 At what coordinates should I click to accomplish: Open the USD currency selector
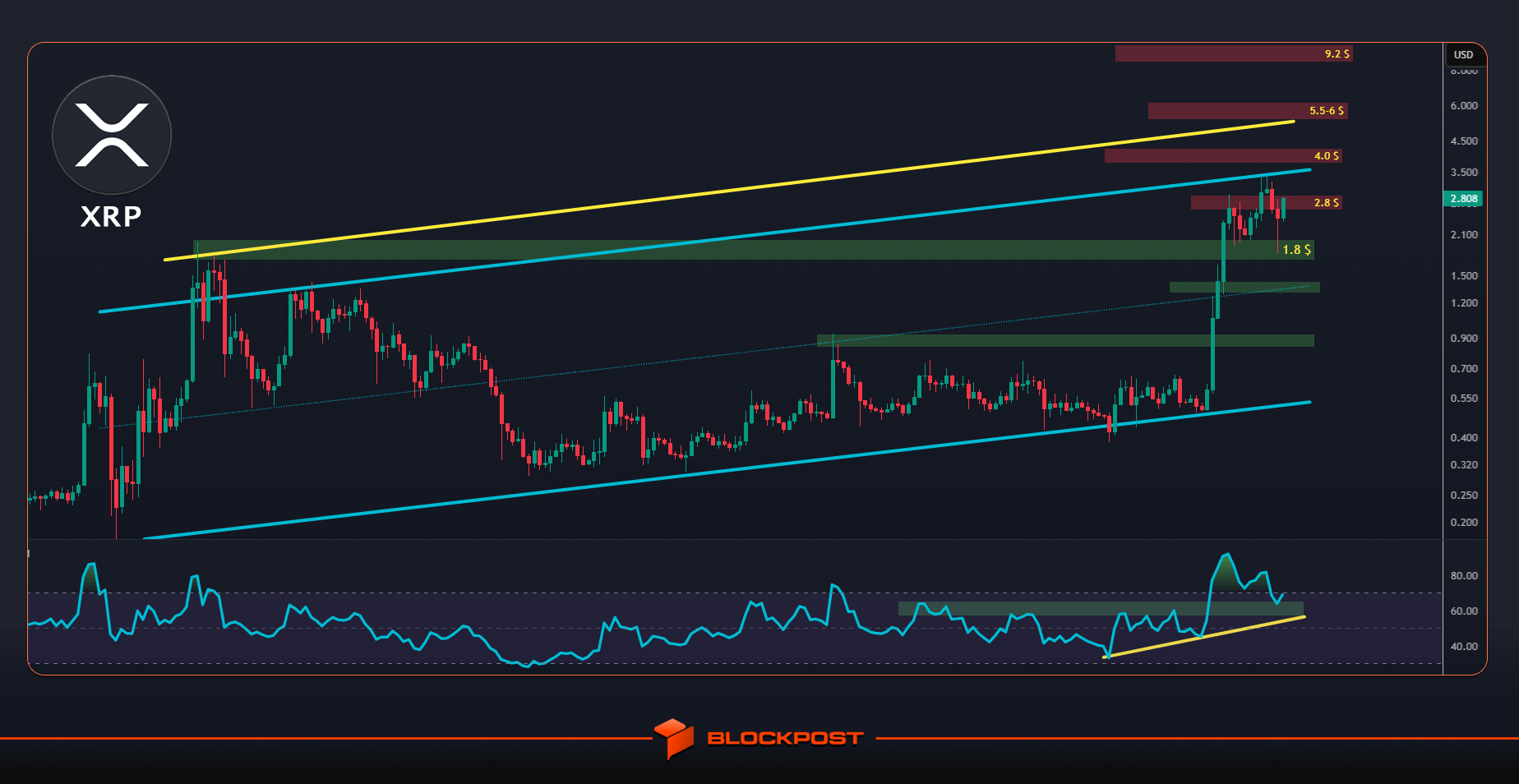click(x=1464, y=54)
